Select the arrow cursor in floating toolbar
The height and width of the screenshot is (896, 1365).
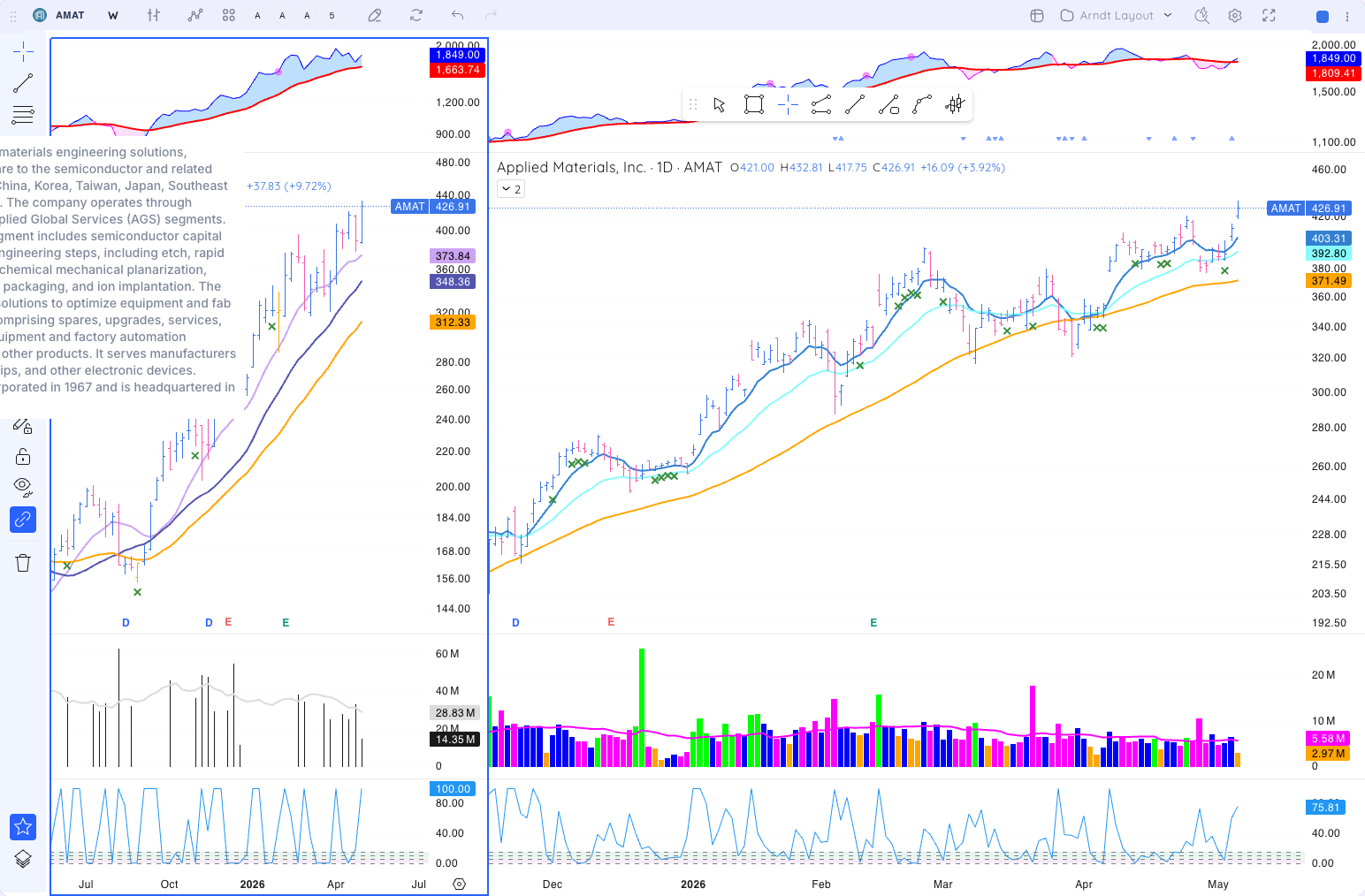coord(720,105)
